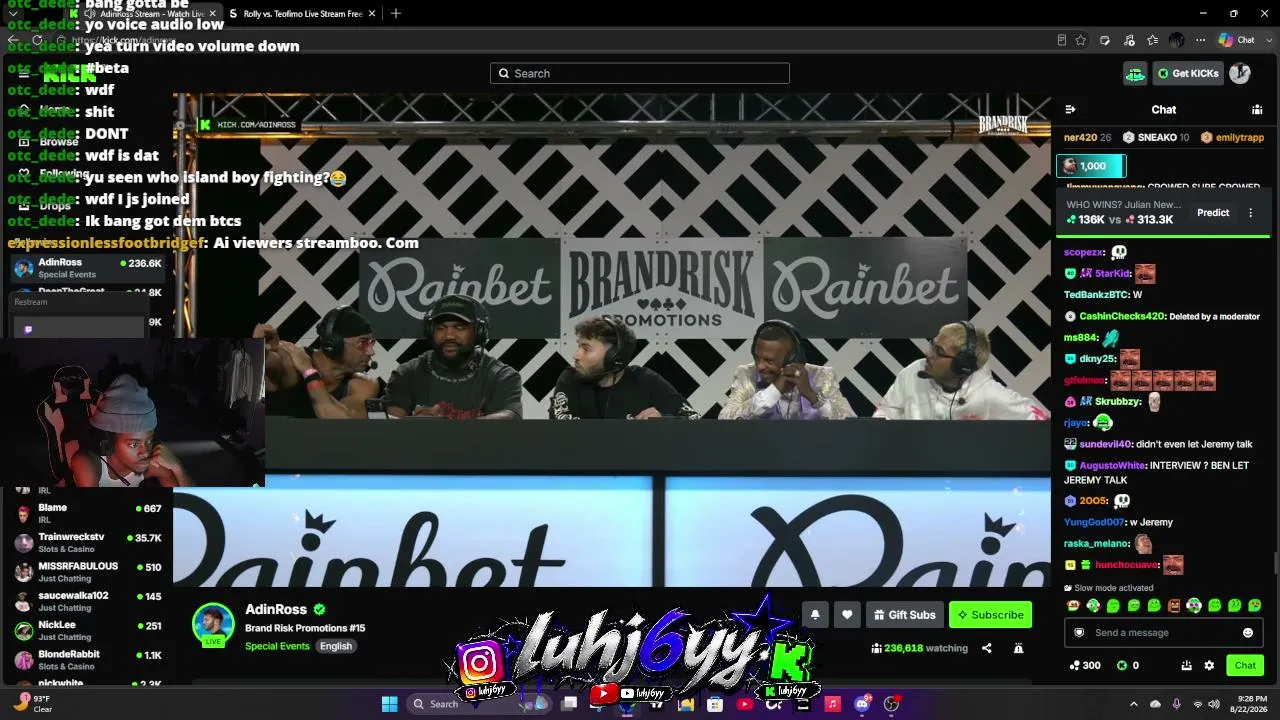Image resolution: width=1280 pixels, height=720 pixels.
Task: Toggle follow with the heart button
Action: [847, 615]
